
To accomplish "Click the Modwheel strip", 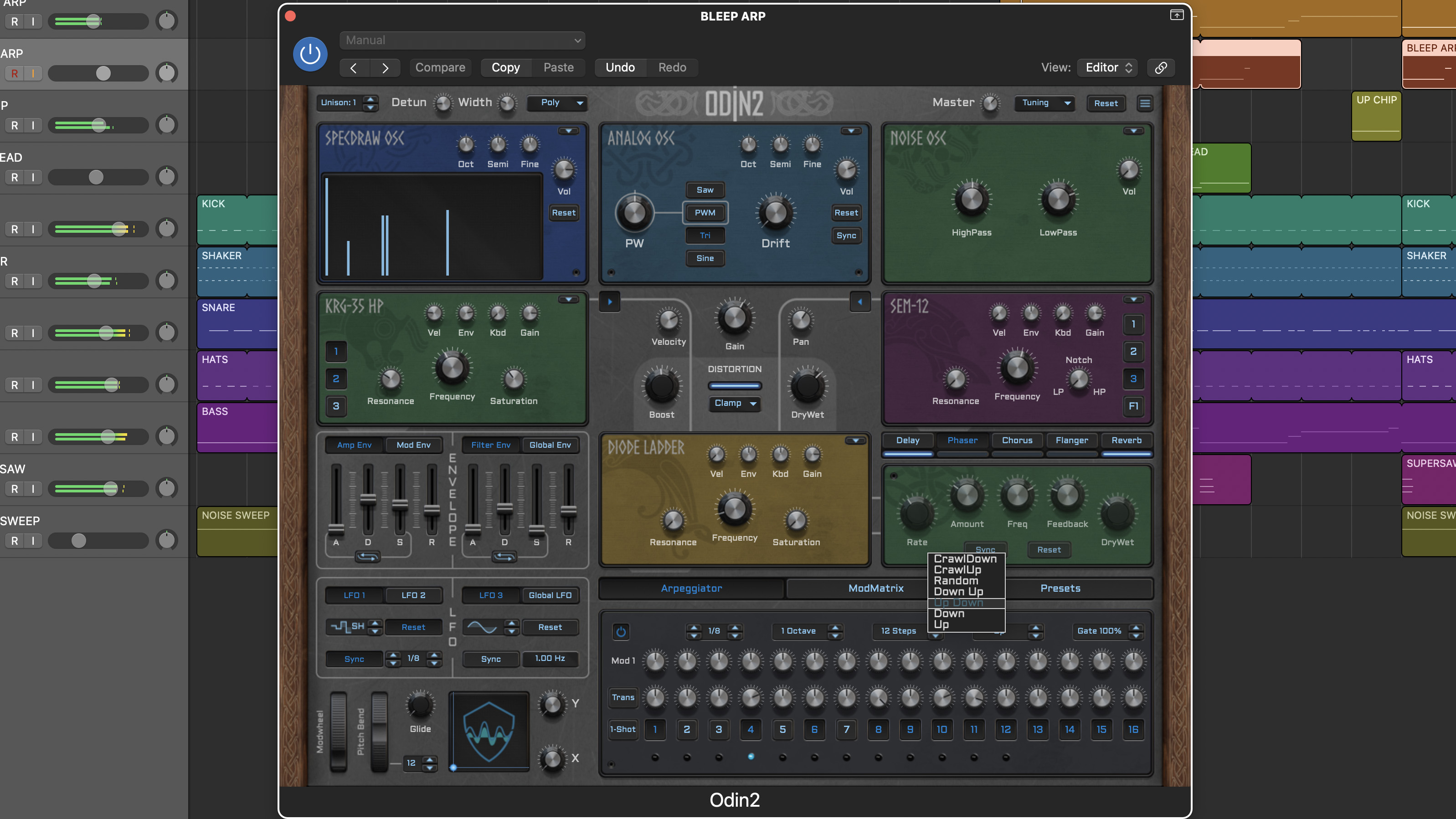I will (338, 732).
